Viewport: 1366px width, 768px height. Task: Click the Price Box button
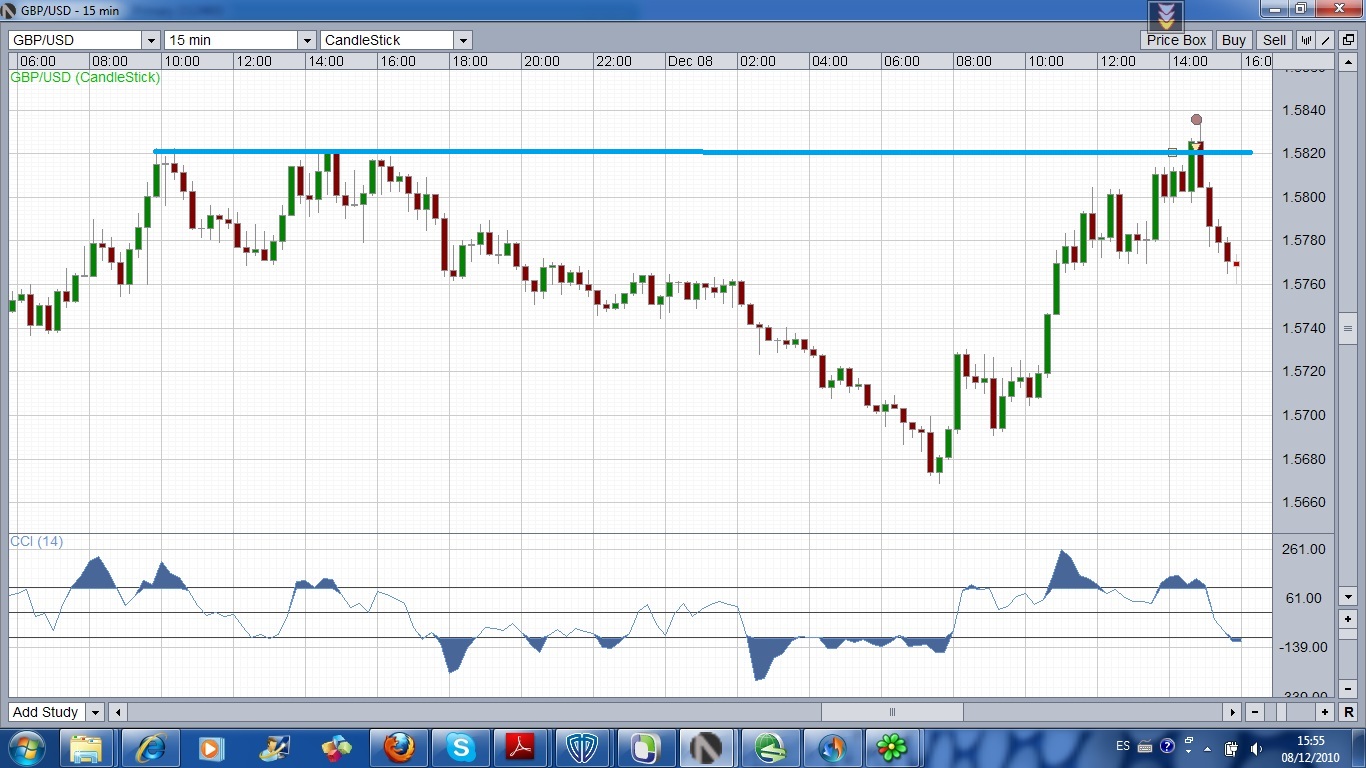click(x=1177, y=40)
